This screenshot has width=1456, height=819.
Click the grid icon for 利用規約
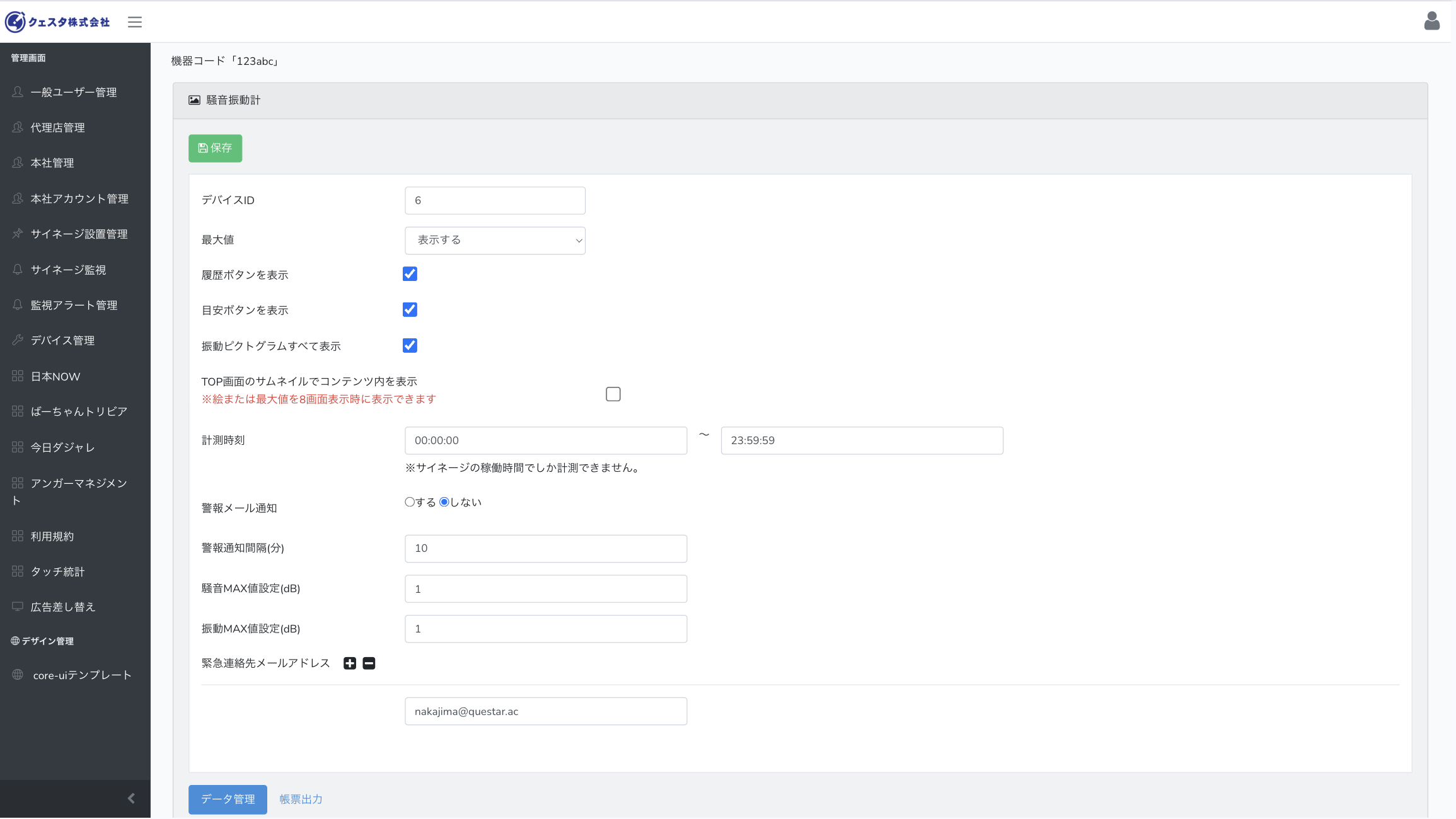(18, 536)
